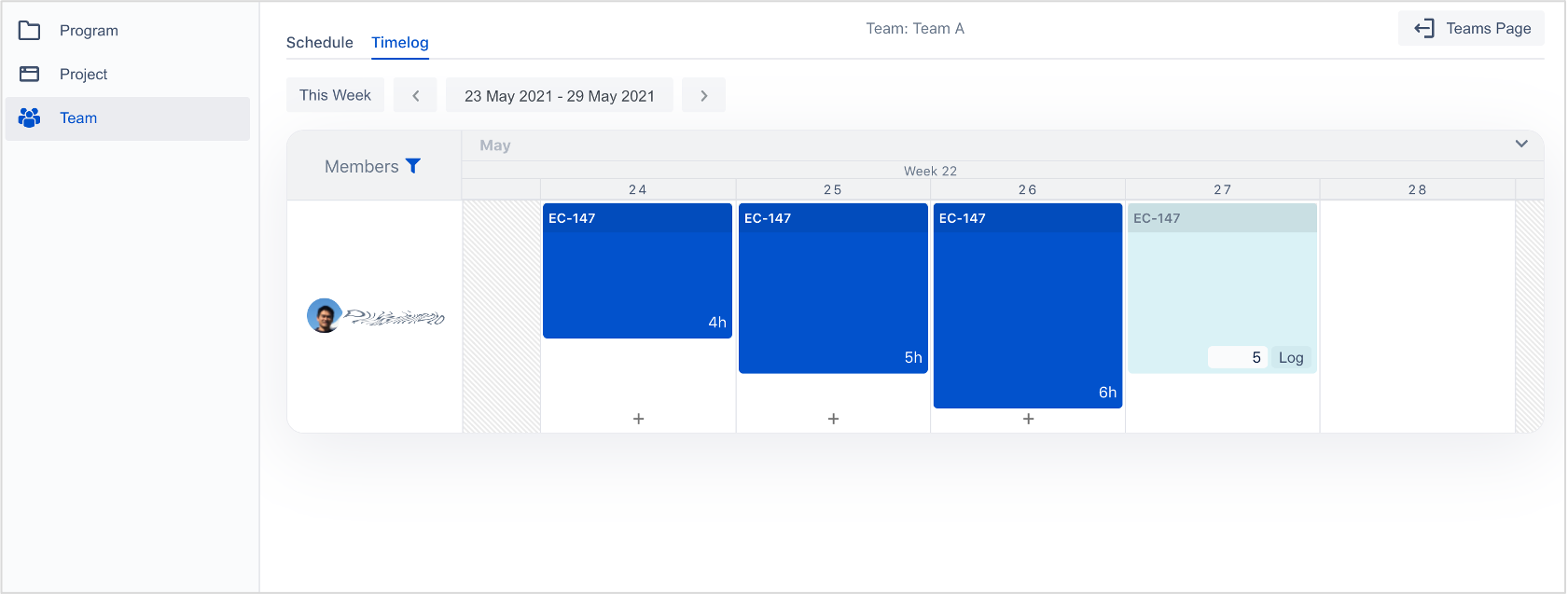Open the date range picker
1568x594 pixels.
pos(559,95)
